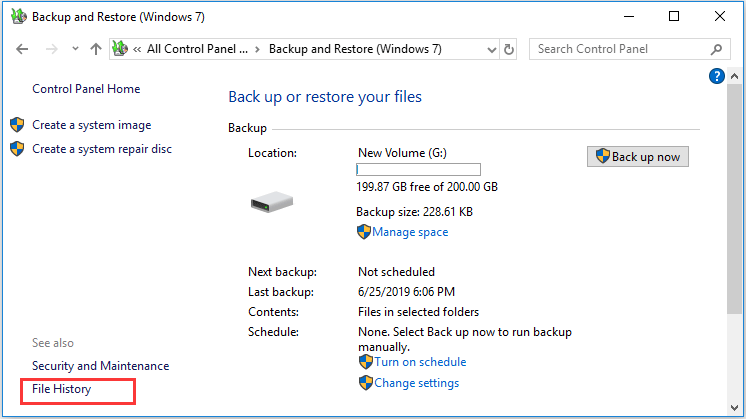
Task: Click the disk space usage bar
Action: [x=418, y=169]
